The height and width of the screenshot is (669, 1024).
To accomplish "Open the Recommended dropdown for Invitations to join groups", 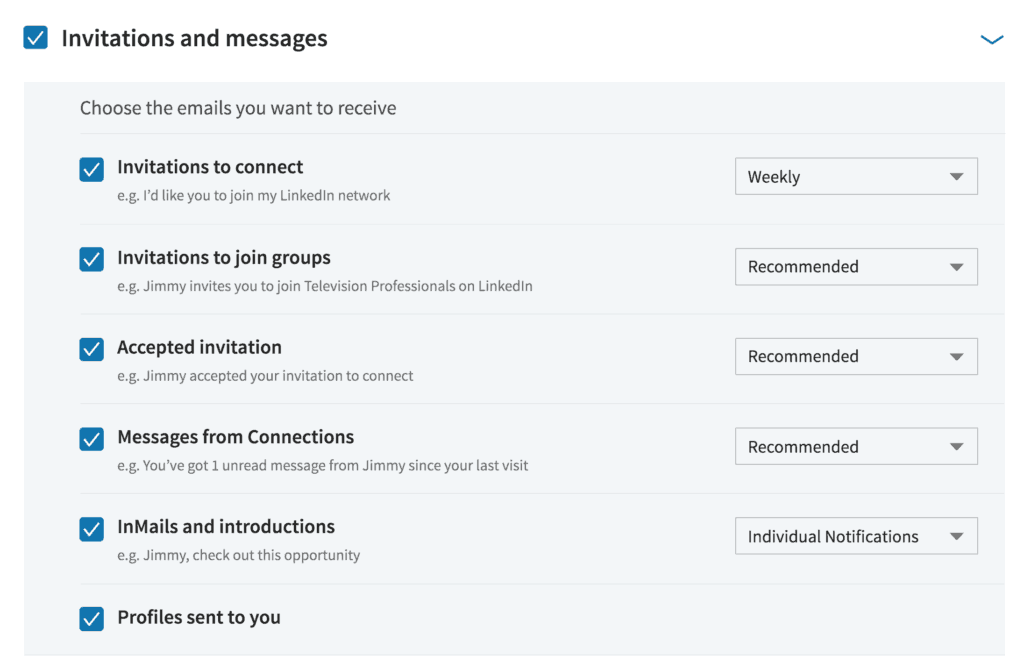I will coord(856,266).
